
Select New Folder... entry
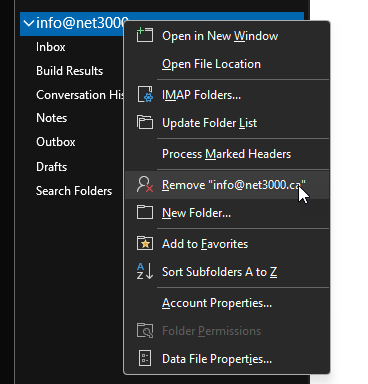click(x=227, y=213)
